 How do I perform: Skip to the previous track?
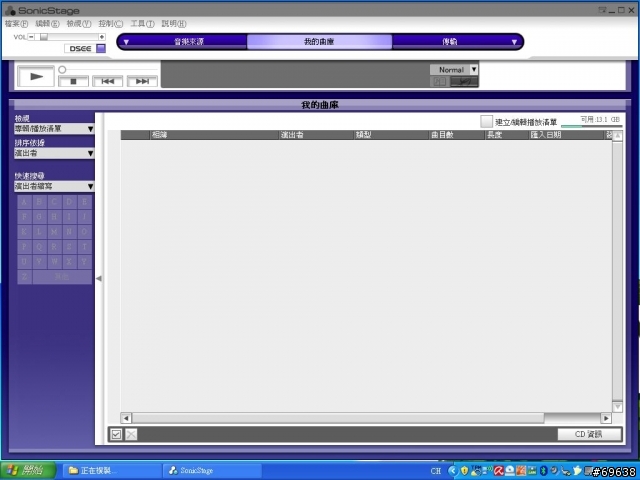108,81
